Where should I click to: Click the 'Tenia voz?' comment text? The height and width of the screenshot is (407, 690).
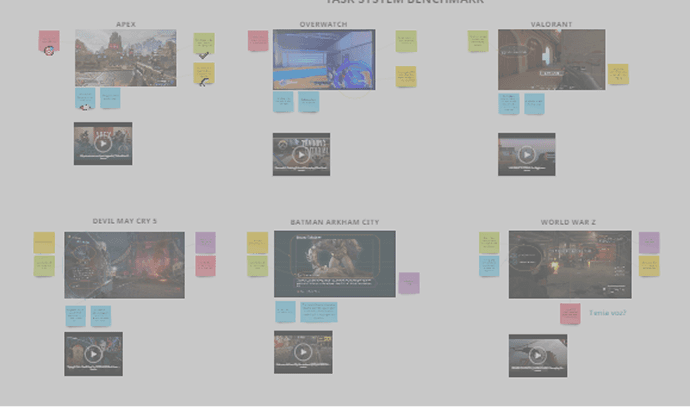[607, 313]
